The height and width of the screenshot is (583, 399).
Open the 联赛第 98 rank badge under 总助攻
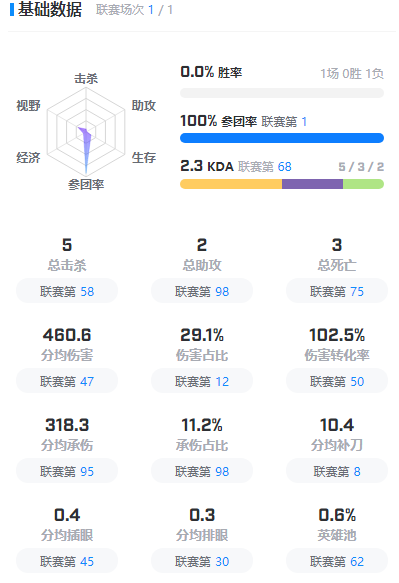pos(202,291)
